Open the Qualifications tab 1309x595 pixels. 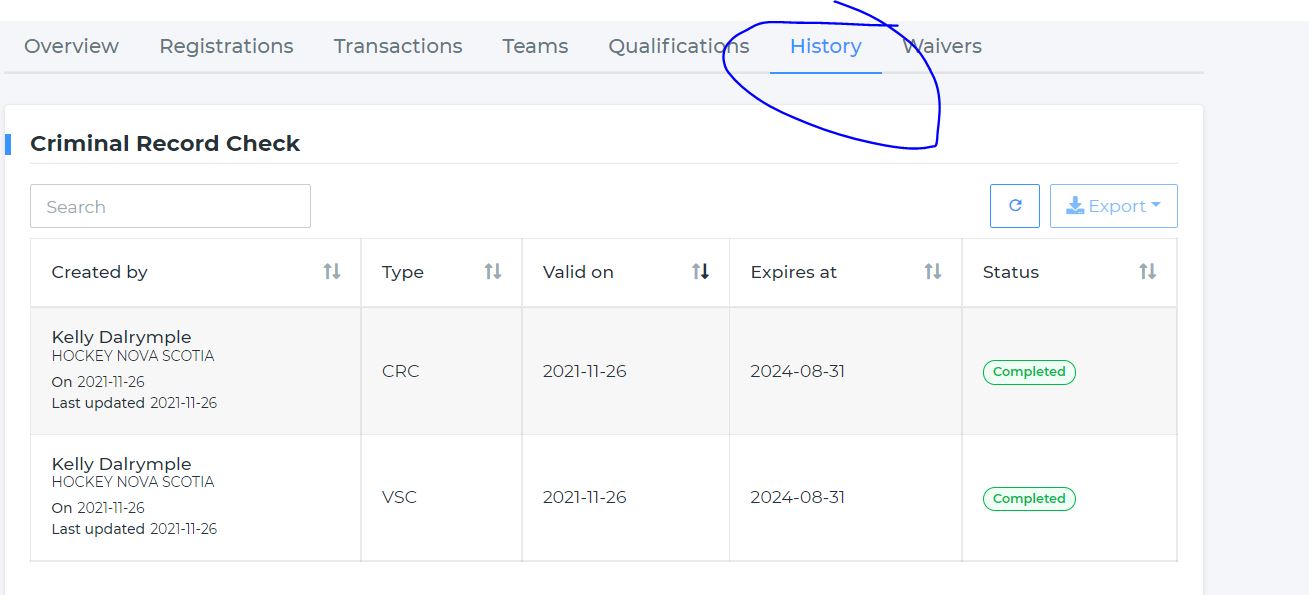[679, 46]
